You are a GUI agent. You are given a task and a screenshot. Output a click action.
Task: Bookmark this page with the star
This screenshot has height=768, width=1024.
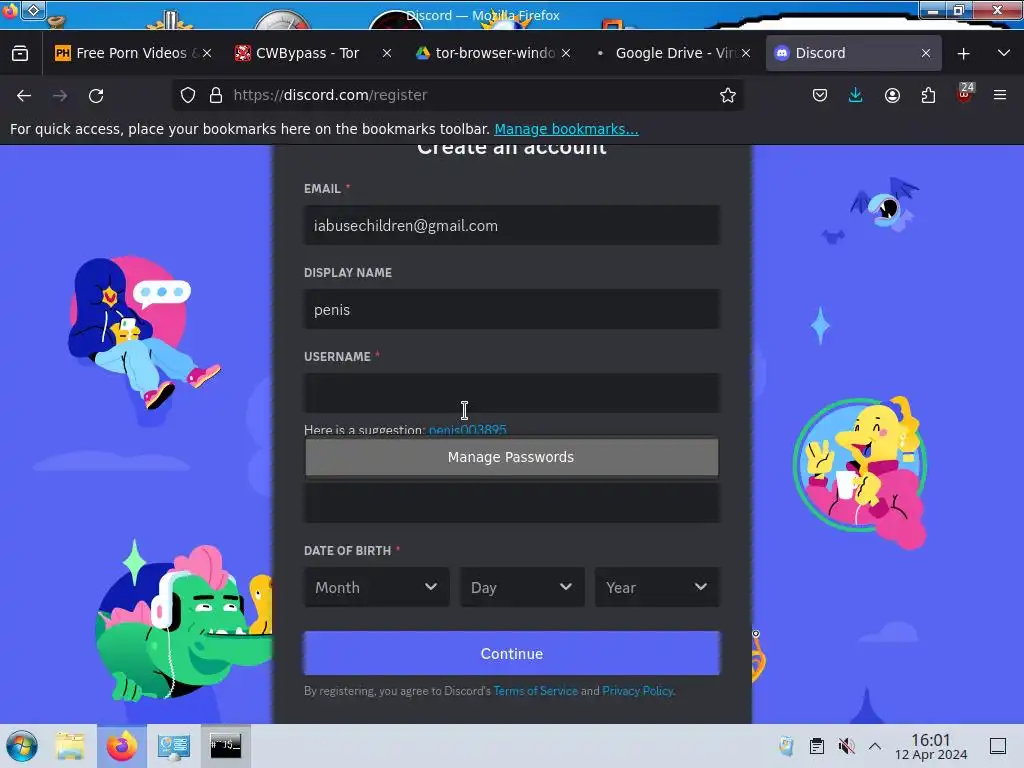point(728,95)
